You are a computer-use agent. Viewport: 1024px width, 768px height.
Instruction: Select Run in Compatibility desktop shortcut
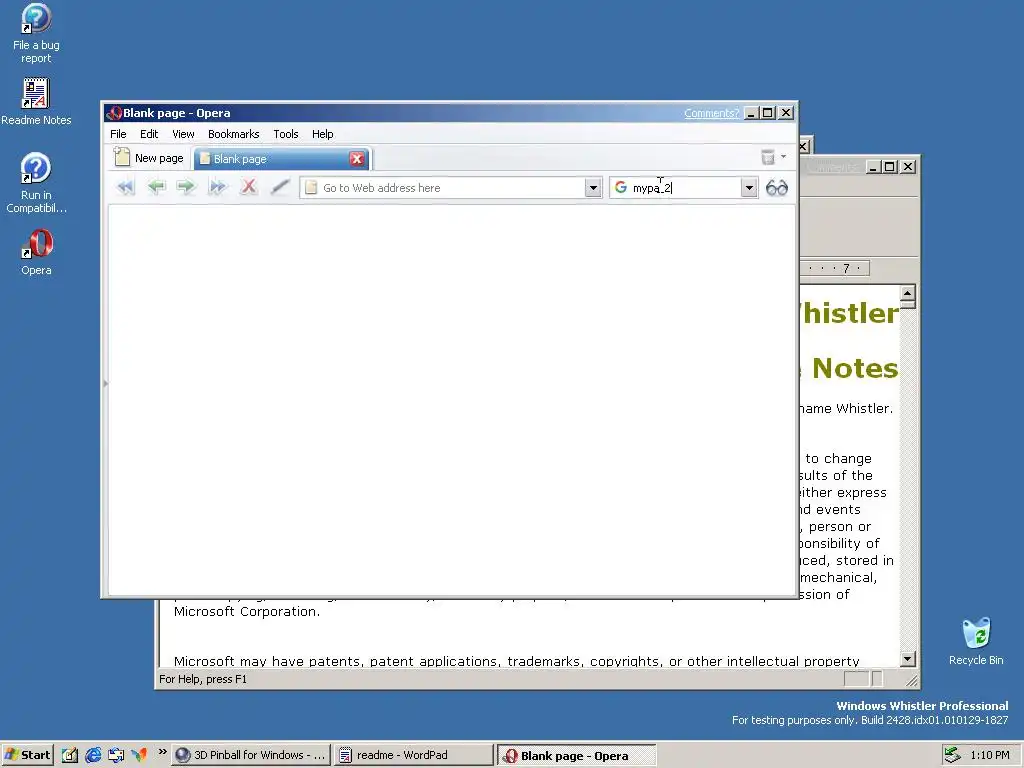click(x=36, y=183)
